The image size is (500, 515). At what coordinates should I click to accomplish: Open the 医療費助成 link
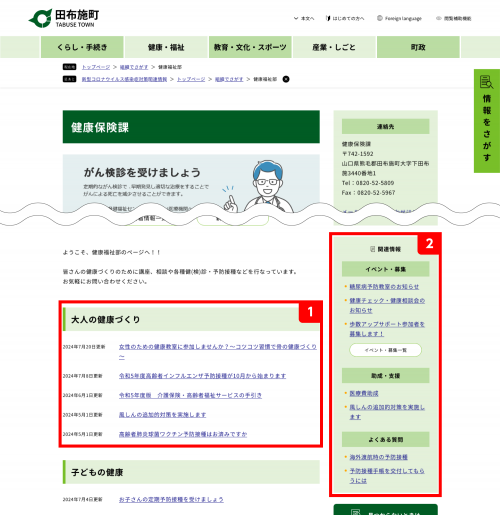(x=364, y=393)
